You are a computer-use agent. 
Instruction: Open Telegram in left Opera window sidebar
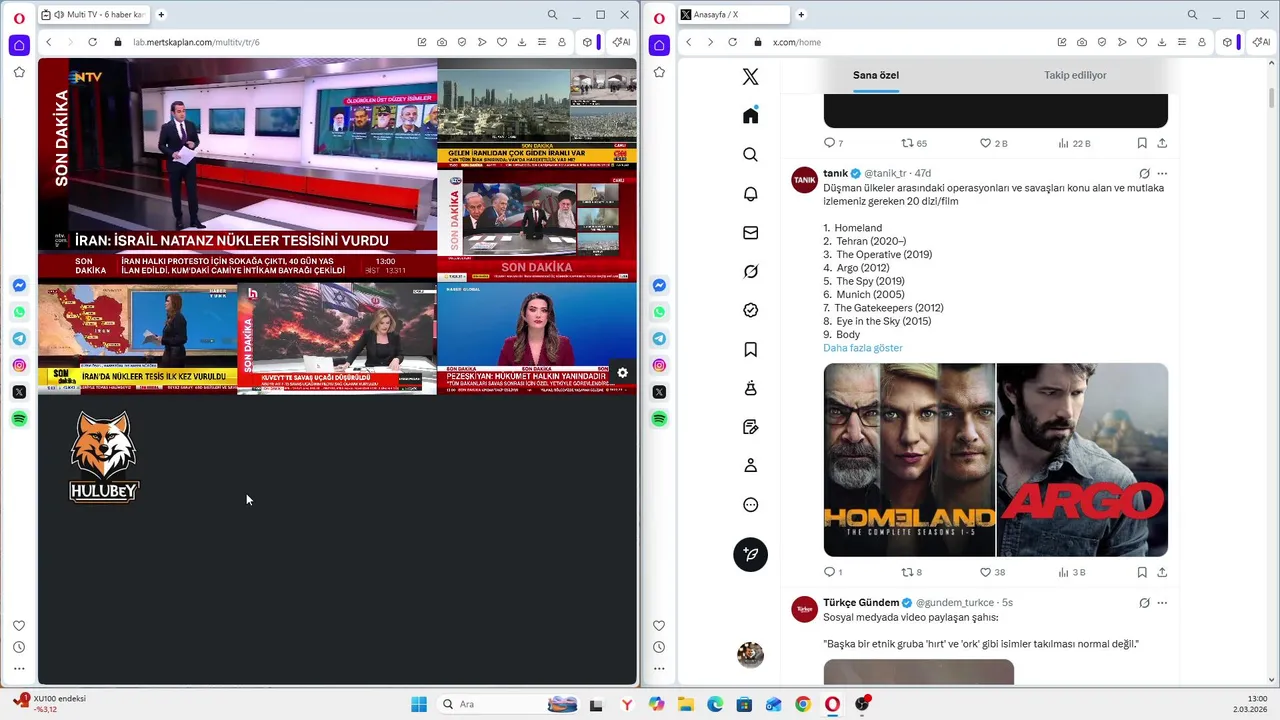[19, 339]
